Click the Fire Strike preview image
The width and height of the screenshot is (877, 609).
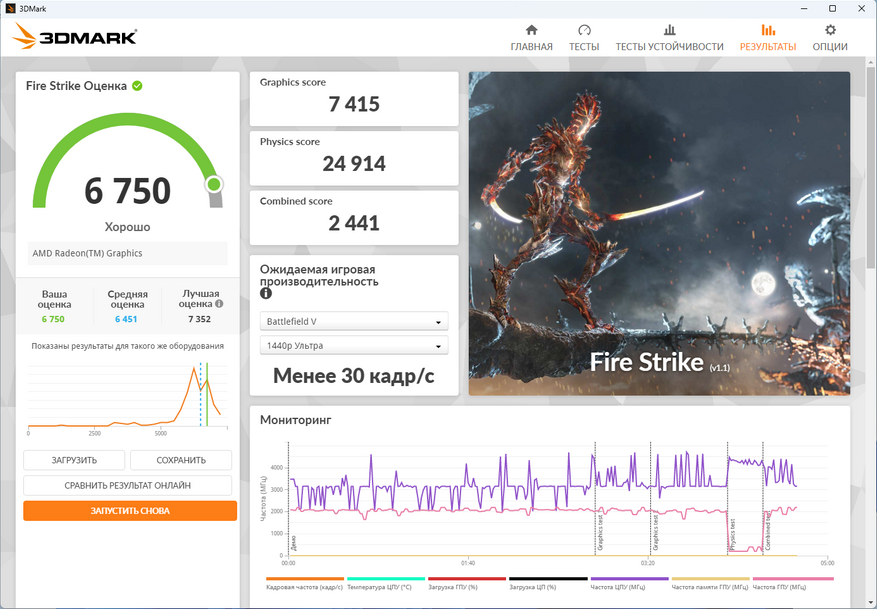(659, 233)
